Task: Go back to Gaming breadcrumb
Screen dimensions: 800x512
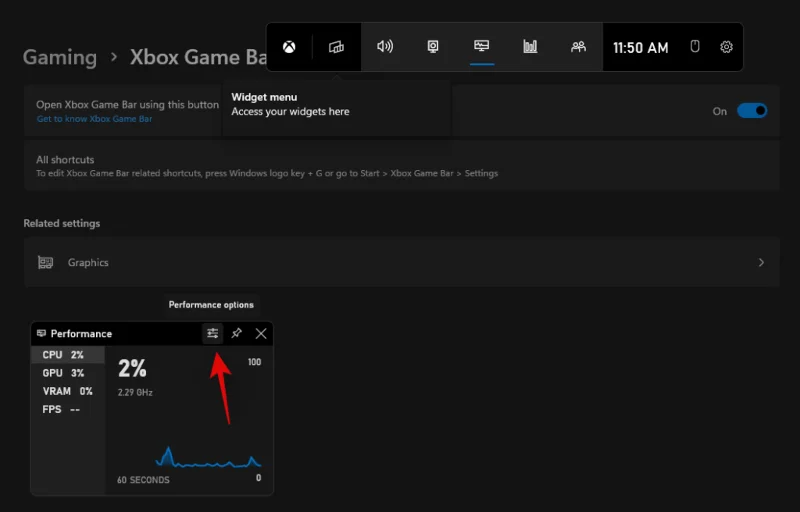Action: point(60,57)
